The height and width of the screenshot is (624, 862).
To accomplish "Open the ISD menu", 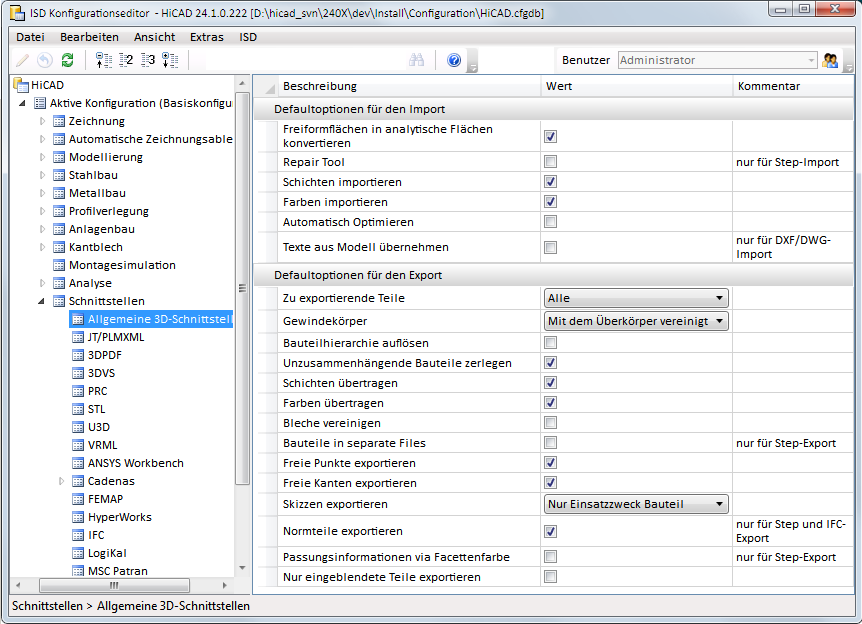I will [248, 37].
